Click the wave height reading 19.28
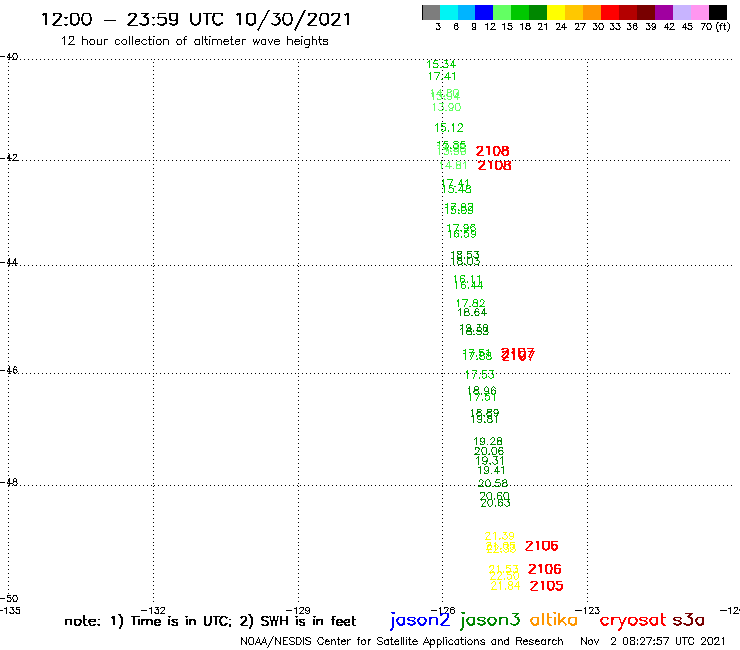740x650 pixels. (x=488, y=441)
